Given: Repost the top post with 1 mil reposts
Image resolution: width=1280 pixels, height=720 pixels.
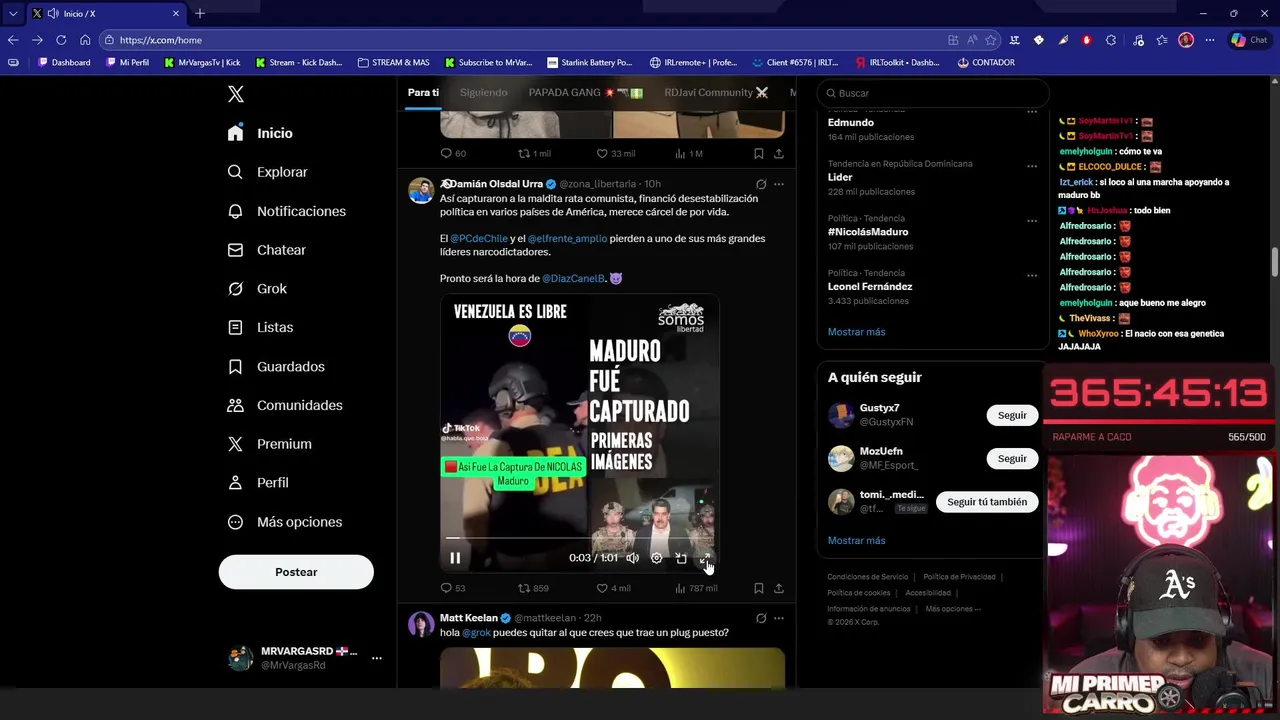Looking at the screenshot, I should coord(534,153).
